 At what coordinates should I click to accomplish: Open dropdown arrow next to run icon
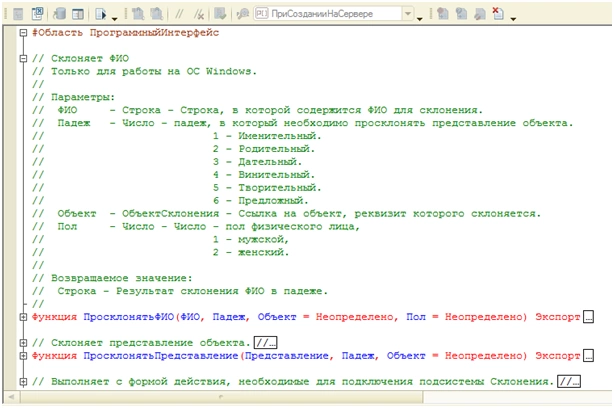(x=114, y=18)
